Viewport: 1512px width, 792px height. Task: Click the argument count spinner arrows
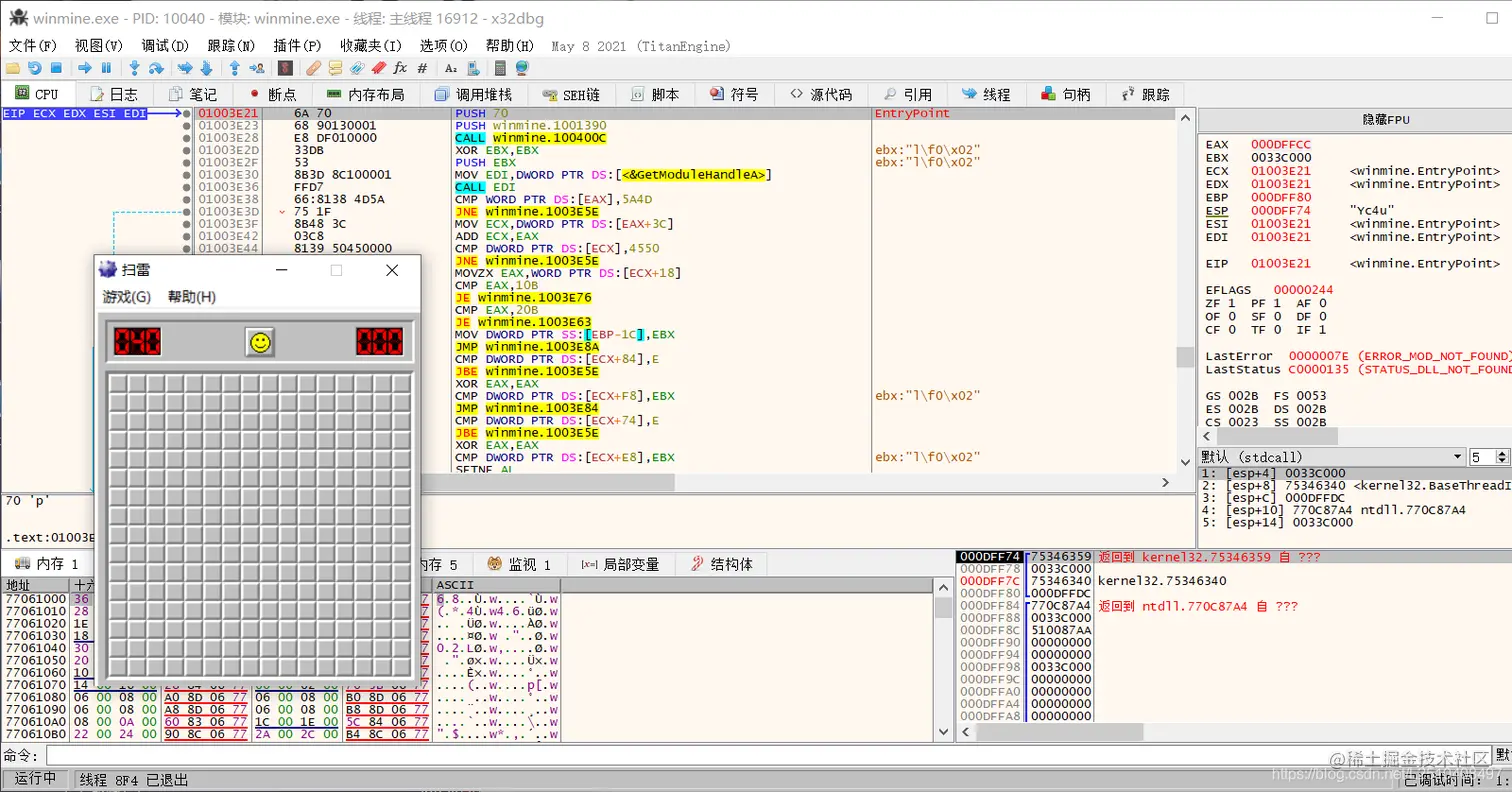[x=1503, y=457]
